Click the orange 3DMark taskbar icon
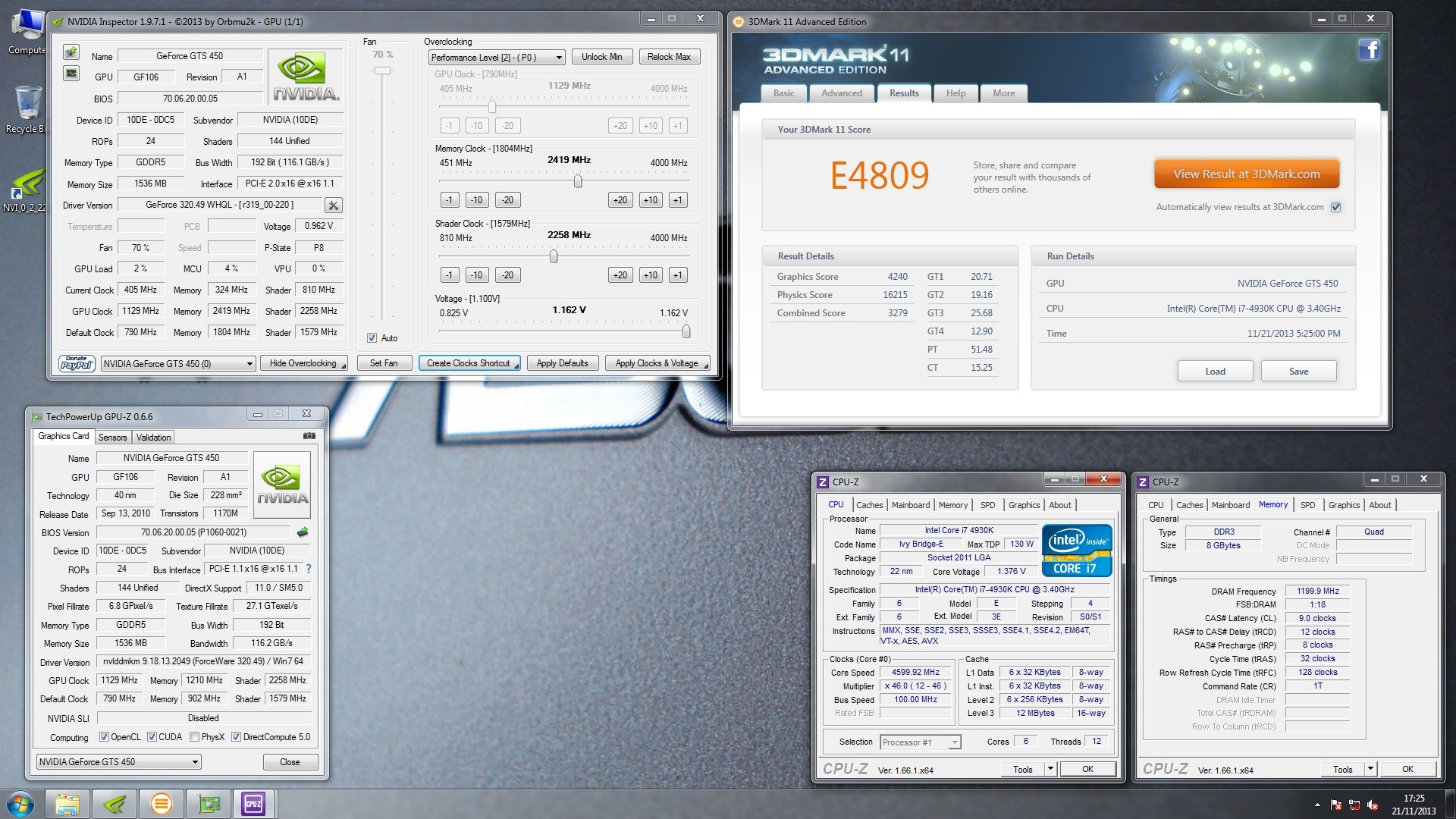The height and width of the screenshot is (819, 1456). point(162,804)
